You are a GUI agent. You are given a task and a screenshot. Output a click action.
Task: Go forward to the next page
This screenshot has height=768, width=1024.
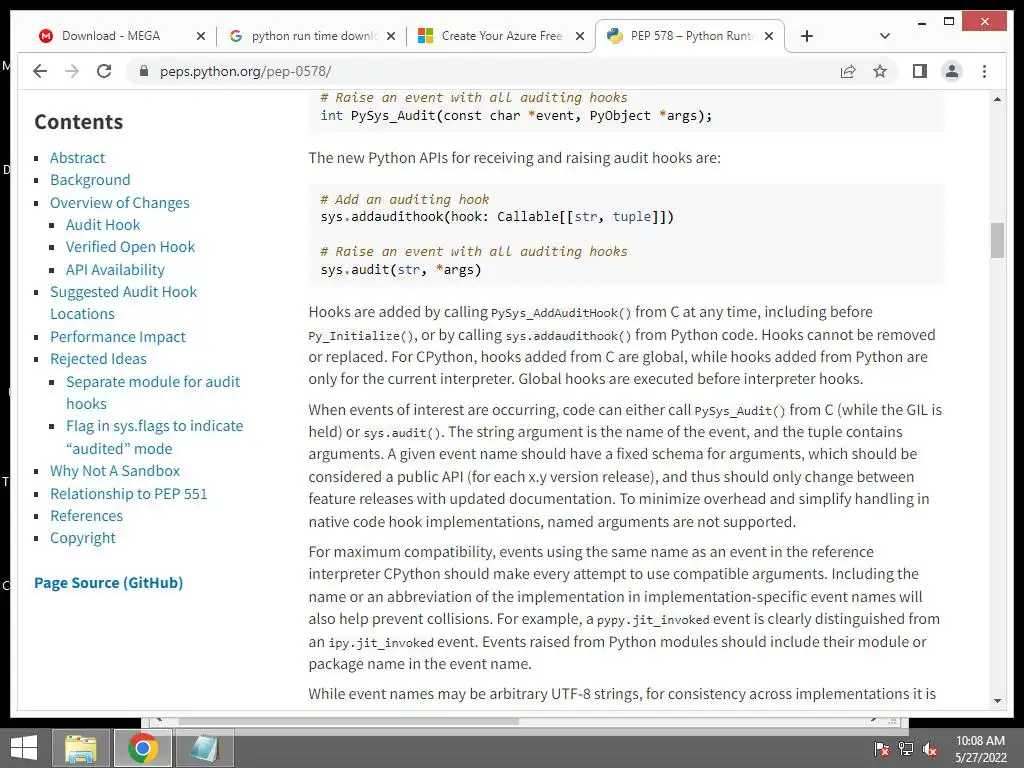pyautogui.click(x=72, y=71)
